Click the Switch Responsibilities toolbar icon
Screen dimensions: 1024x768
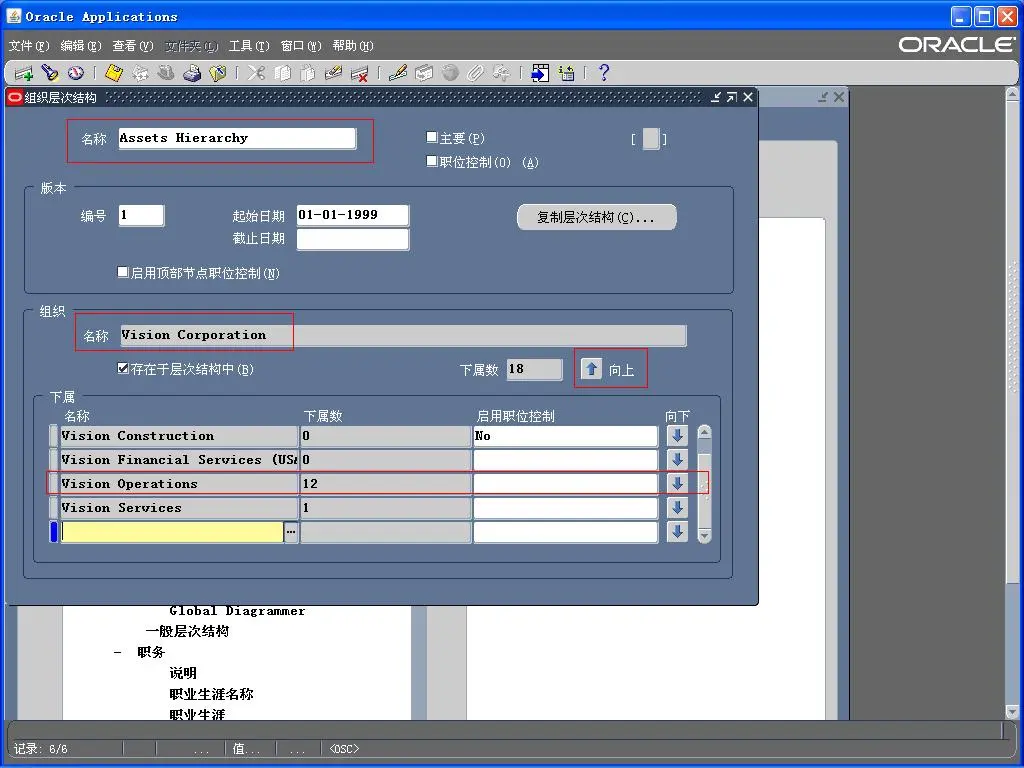166,73
